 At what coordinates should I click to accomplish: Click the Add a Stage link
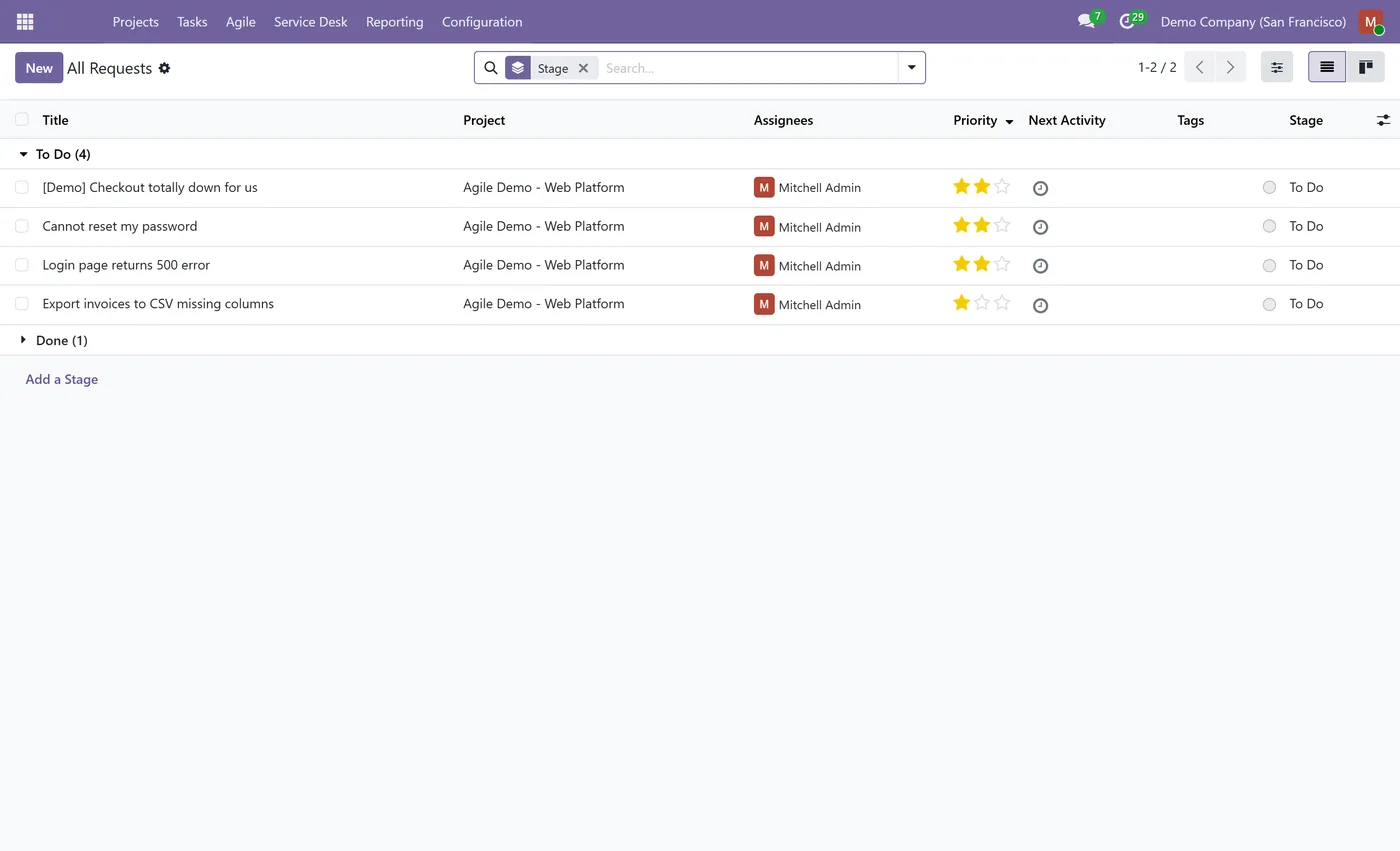click(x=61, y=379)
